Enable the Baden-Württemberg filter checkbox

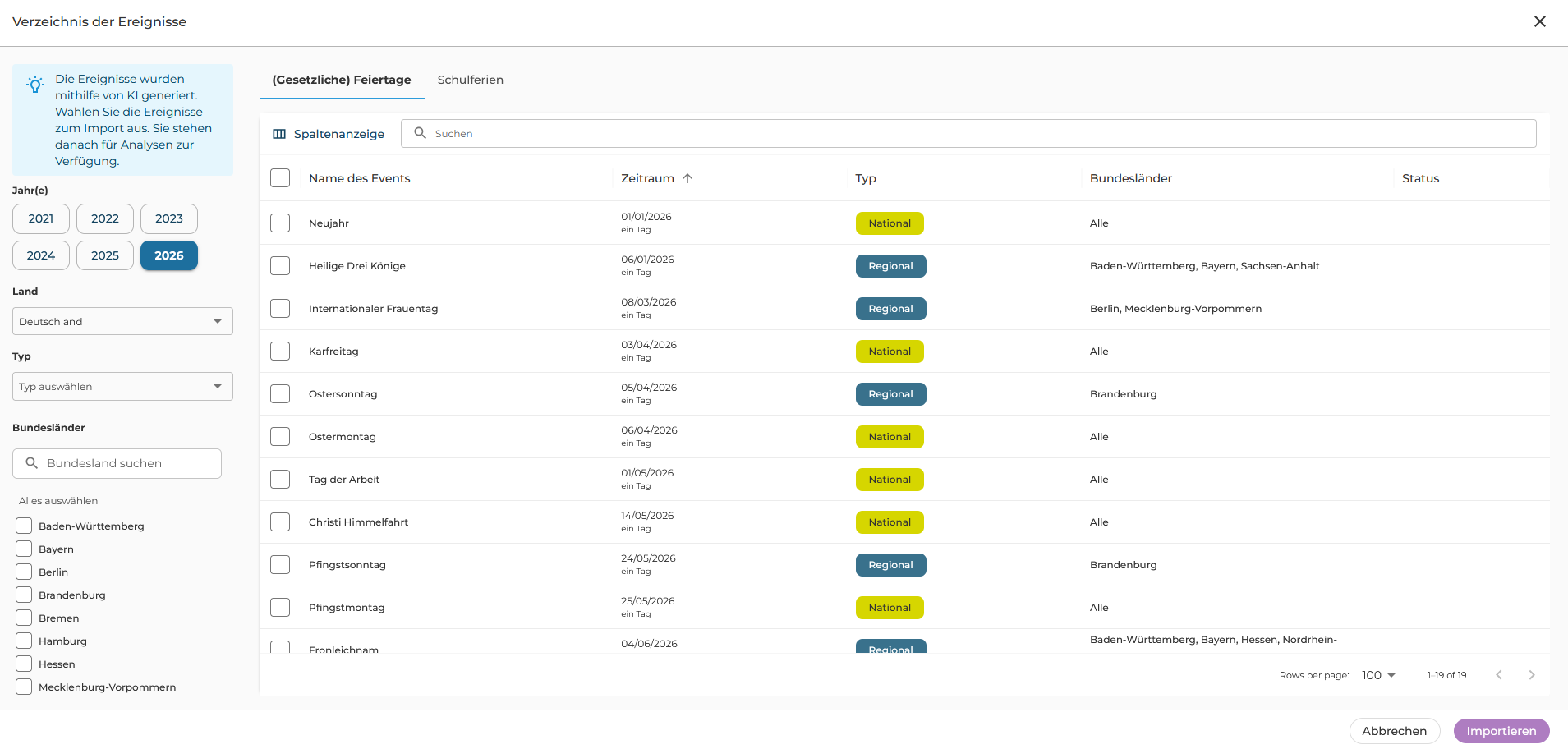(24, 526)
